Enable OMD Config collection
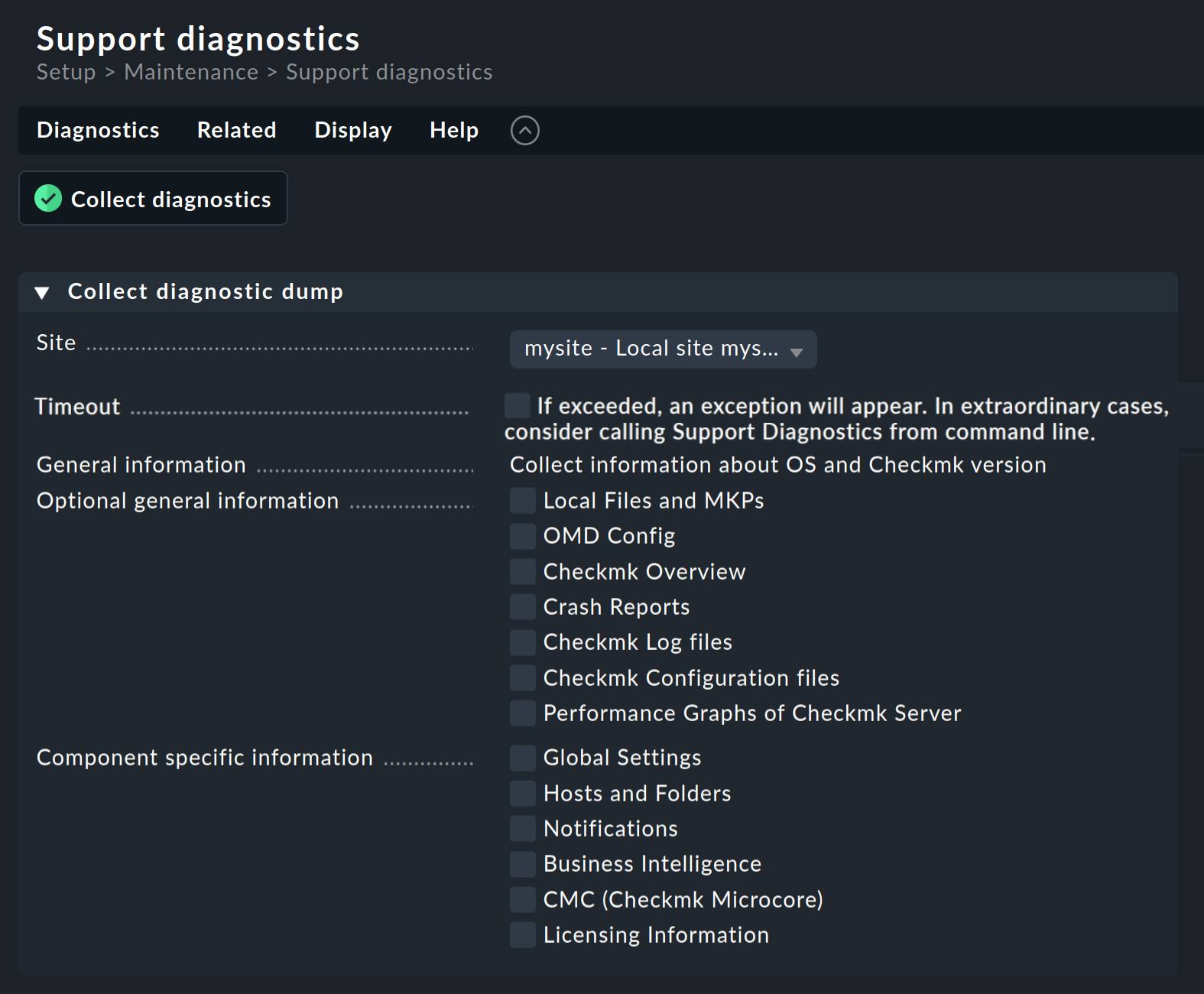This screenshot has width=1204, height=994. [522, 535]
